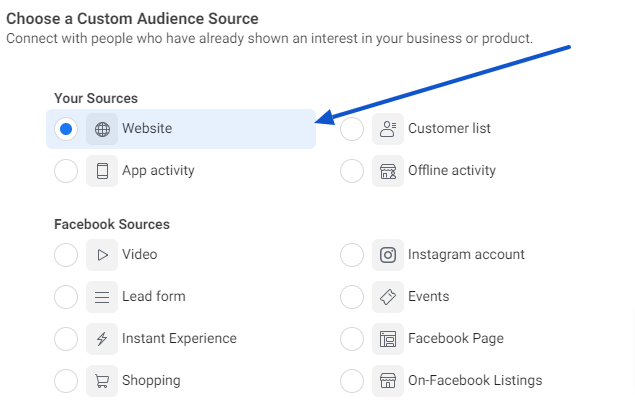Choose the App activity radio option

66,171
